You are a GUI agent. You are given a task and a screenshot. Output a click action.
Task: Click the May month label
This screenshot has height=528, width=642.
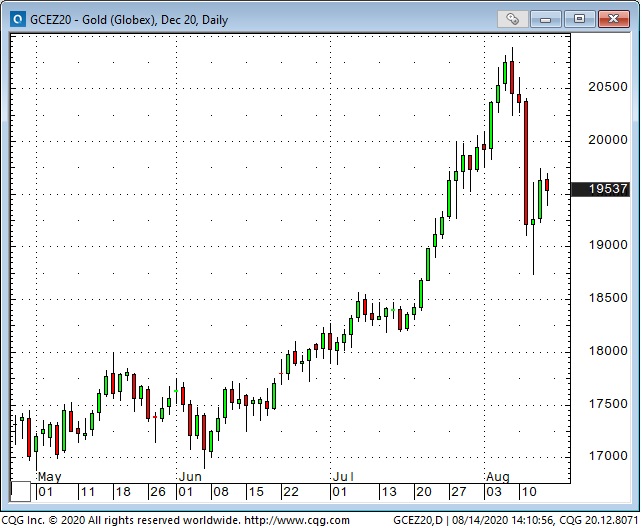tap(50, 477)
